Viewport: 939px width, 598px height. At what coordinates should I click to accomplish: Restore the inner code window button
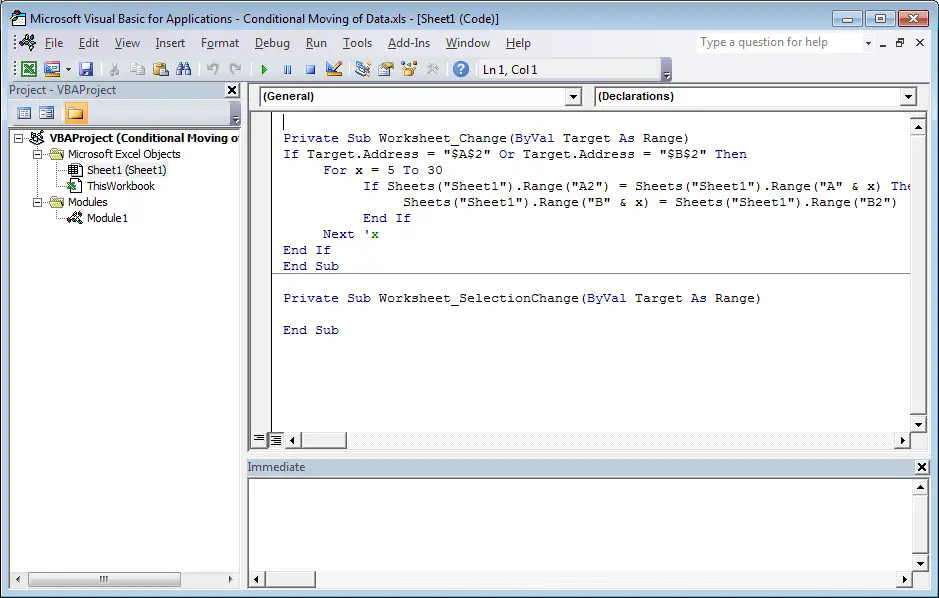tap(899, 43)
